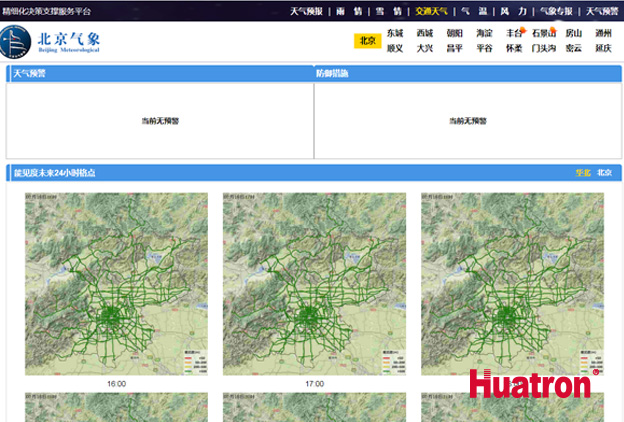
Task: Open the 天气预报 menu item
Action: click(x=306, y=12)
